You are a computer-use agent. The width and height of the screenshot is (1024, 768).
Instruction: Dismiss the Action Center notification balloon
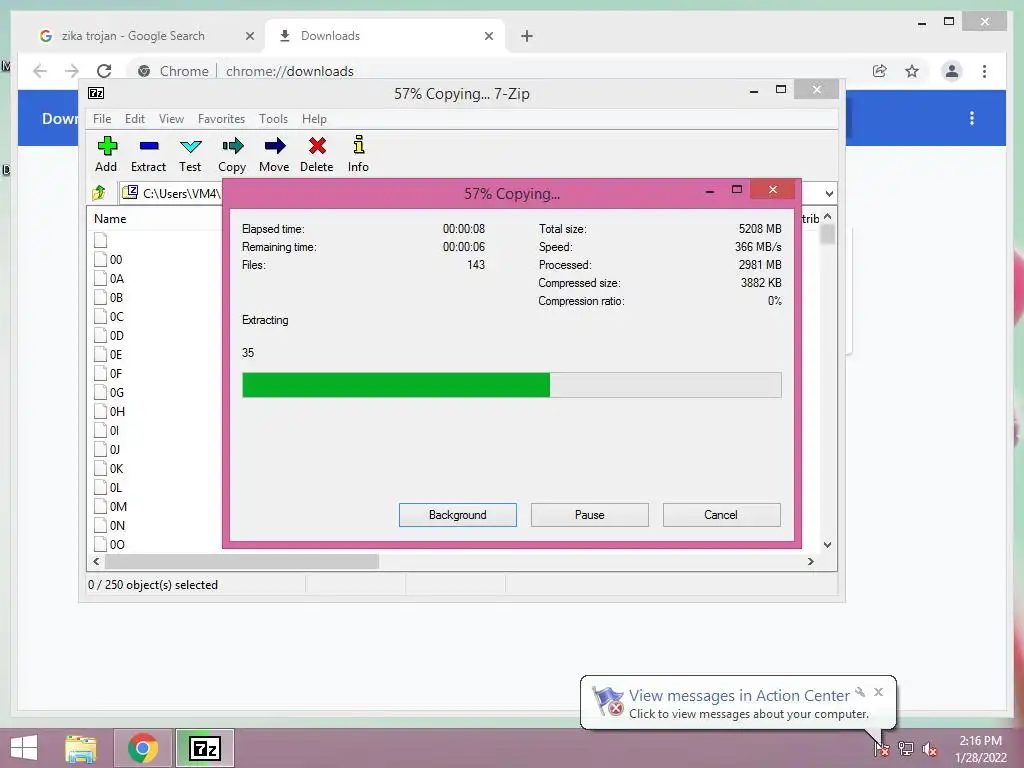[x=878, y=692]
